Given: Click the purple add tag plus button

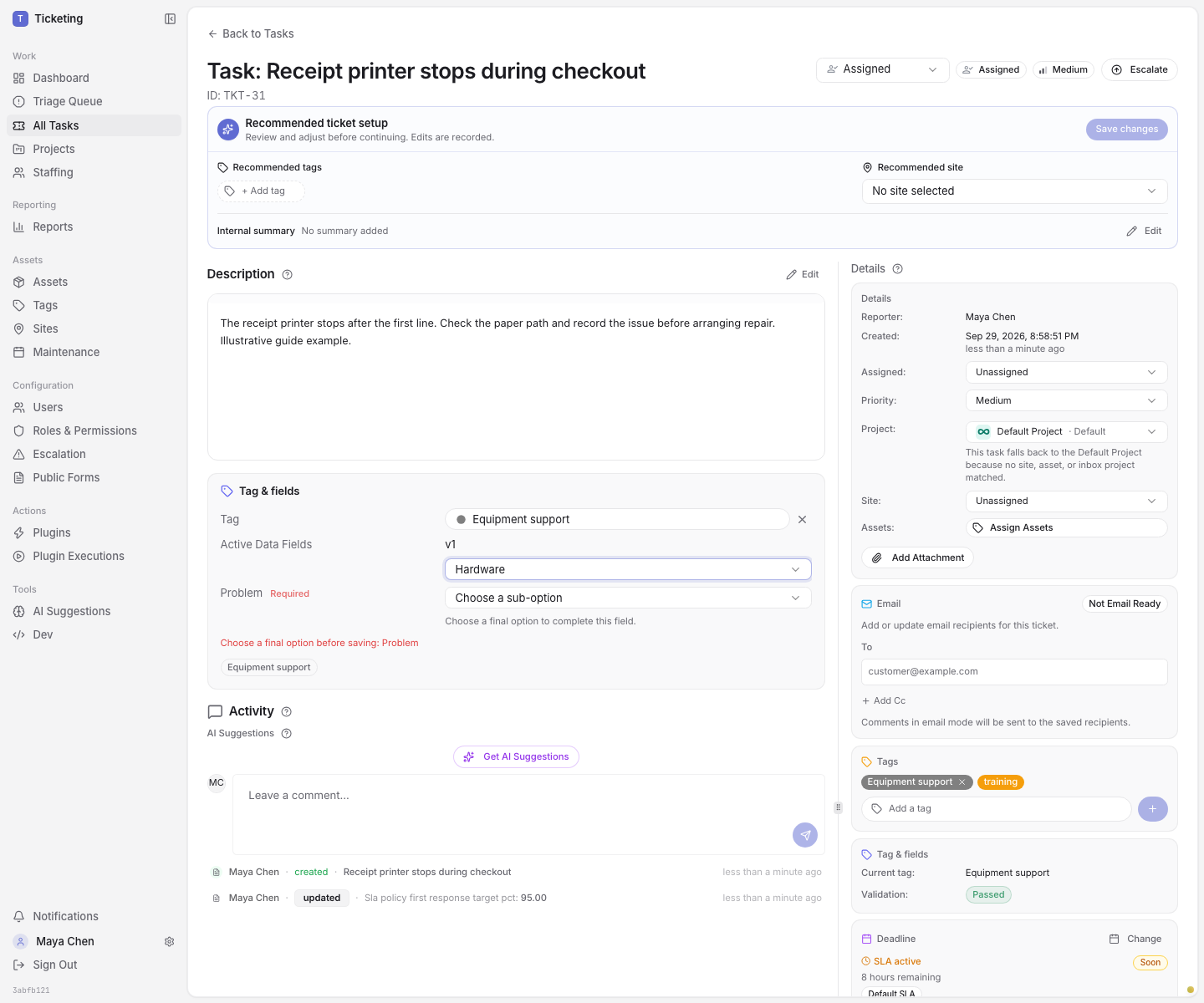Looking at the screenshot, I should [x=1152, y=808].
